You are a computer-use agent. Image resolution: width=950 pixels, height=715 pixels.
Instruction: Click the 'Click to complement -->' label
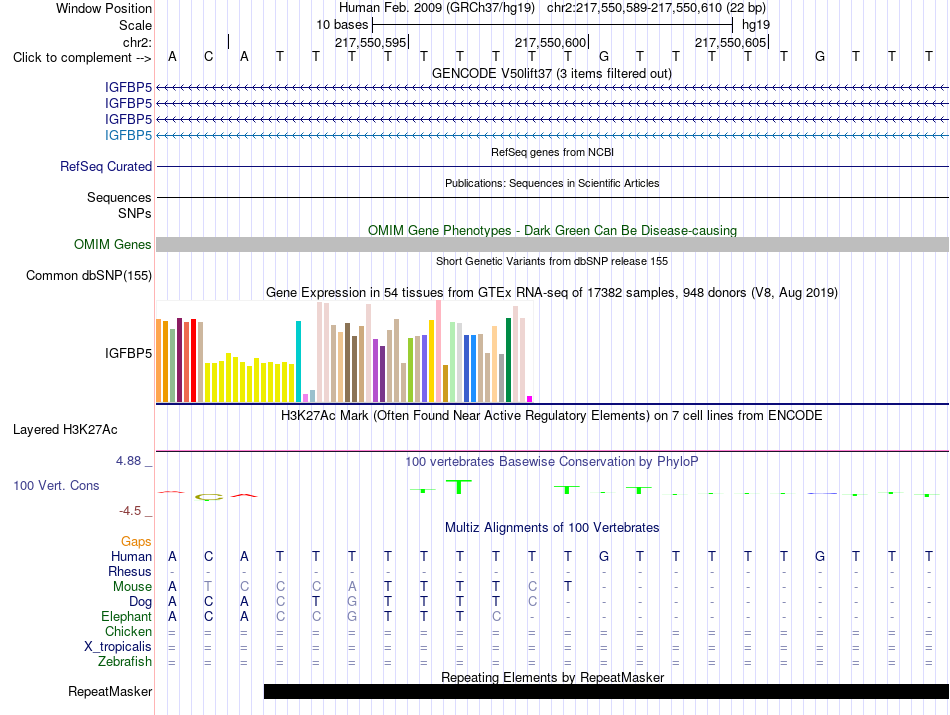pyautogui.click(x=82, y=58)
